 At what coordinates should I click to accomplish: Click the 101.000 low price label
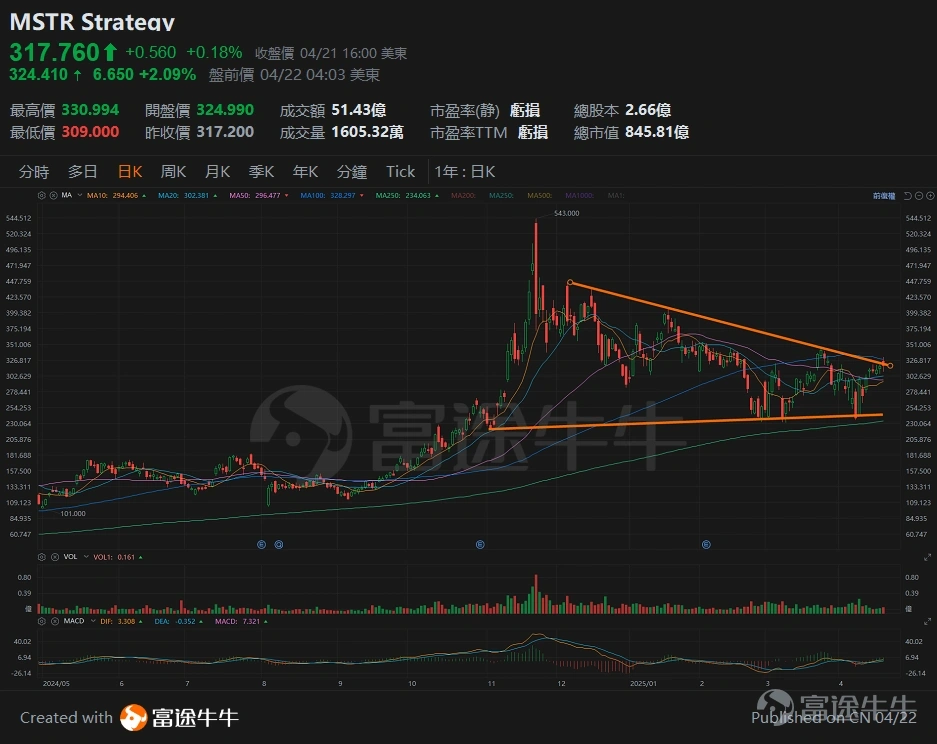click(73, 513)
